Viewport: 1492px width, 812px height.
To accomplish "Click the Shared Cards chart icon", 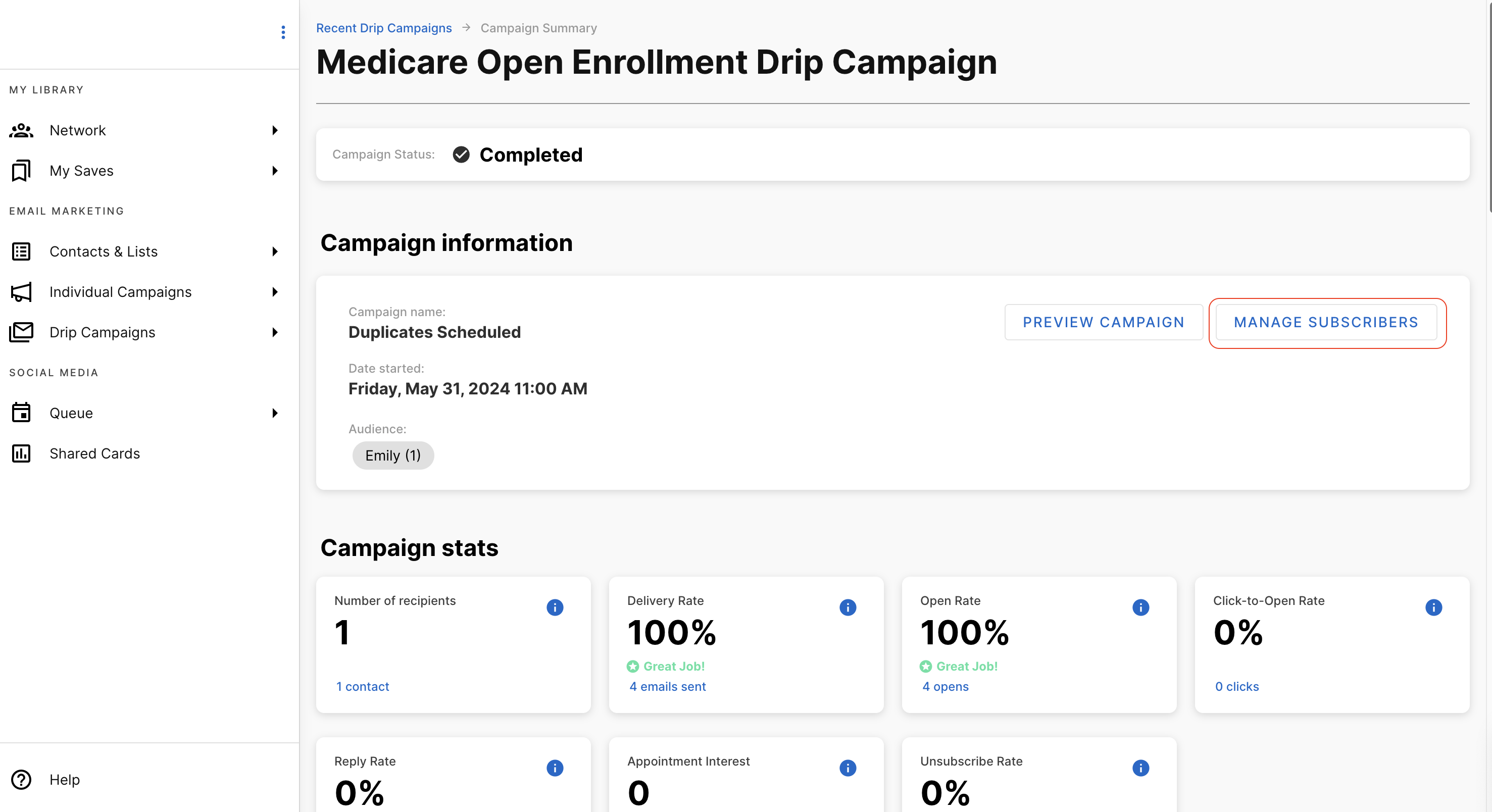I will click(x=21, y=453).
